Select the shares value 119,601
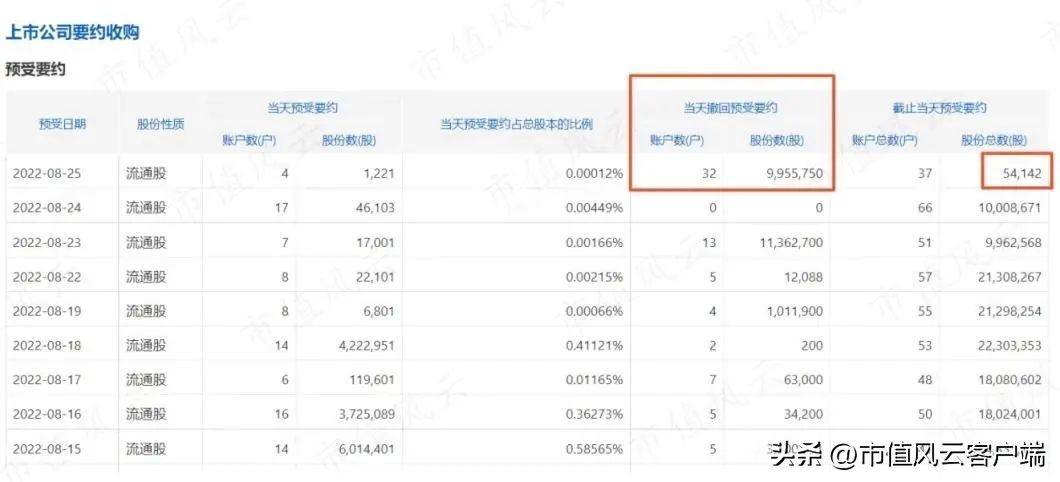Screen dimensions: 1060x482 [x=371, y=380]
